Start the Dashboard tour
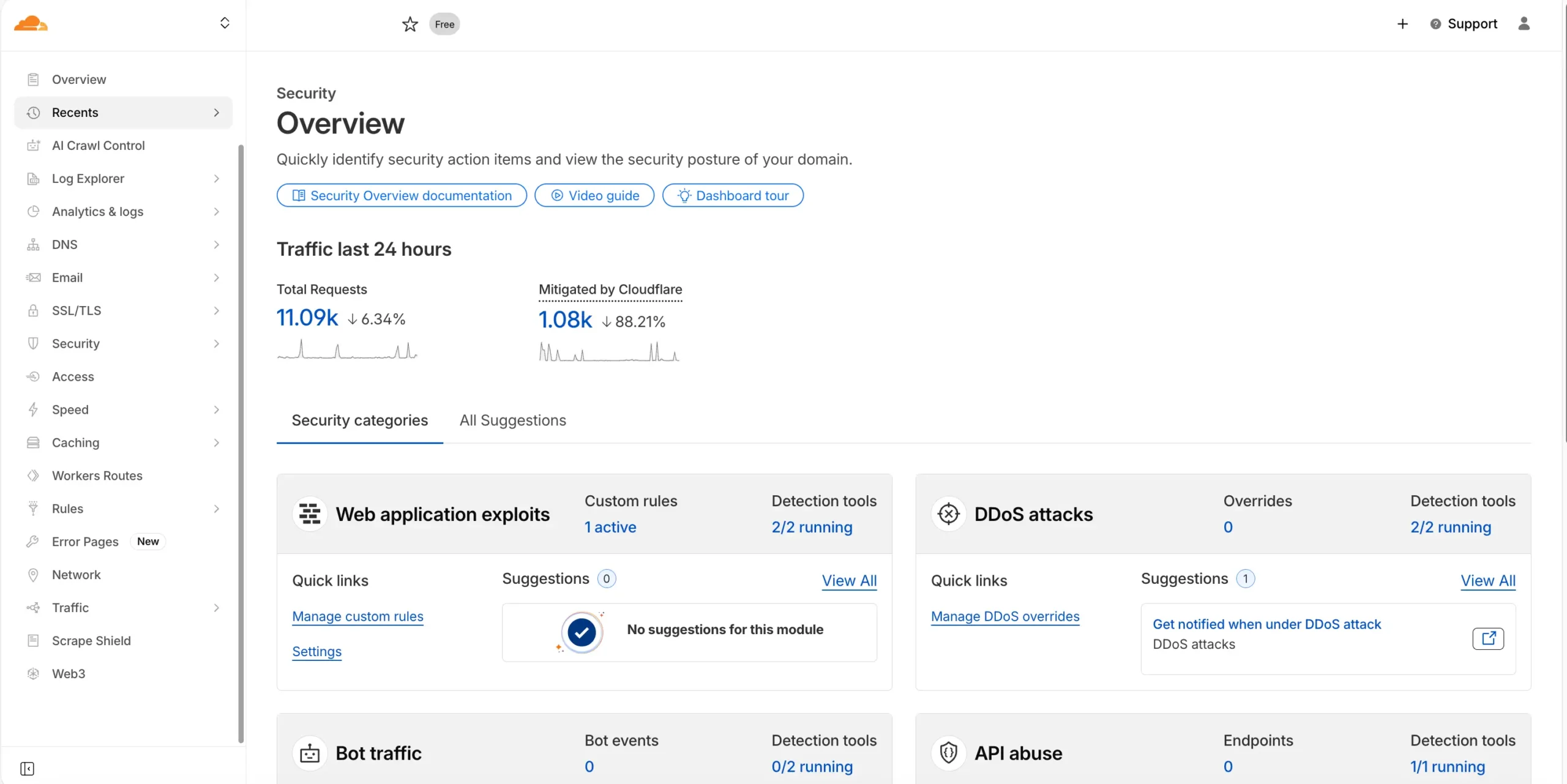 pos(733,196)
